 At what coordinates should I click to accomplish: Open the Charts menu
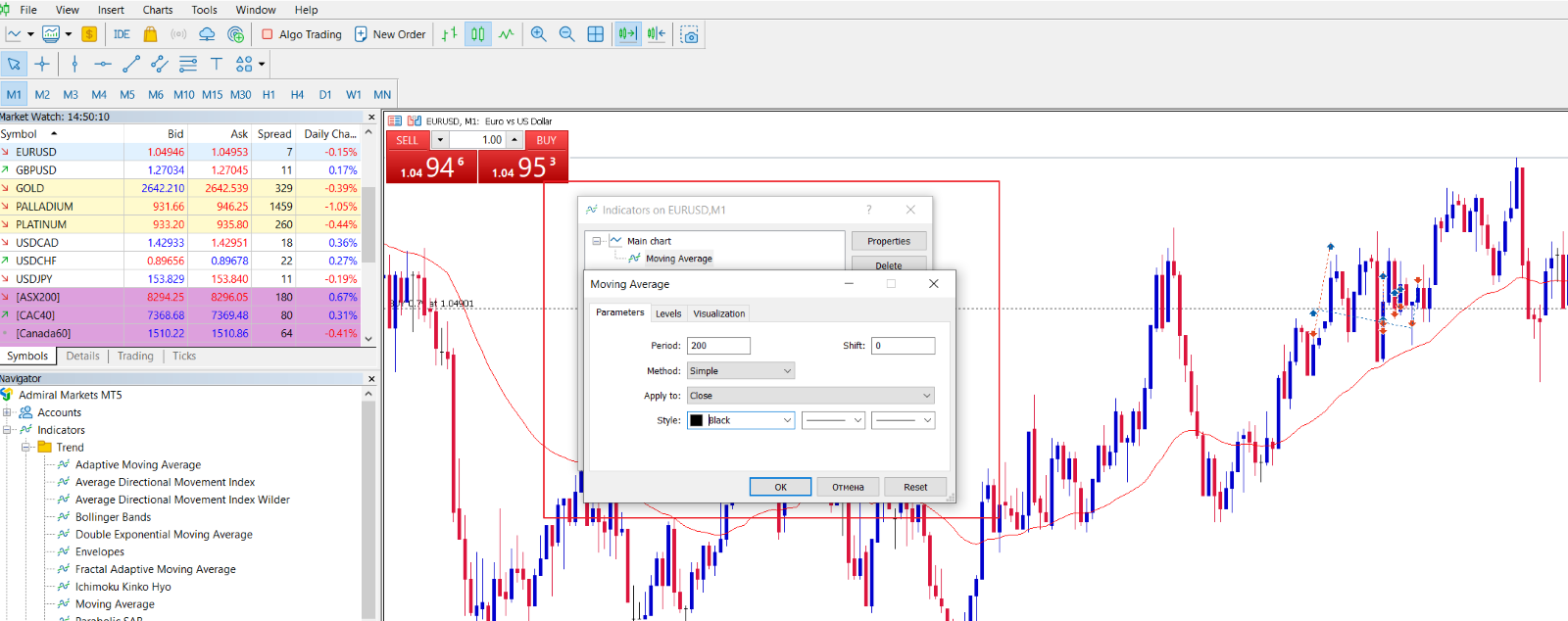tap(158, 10)
